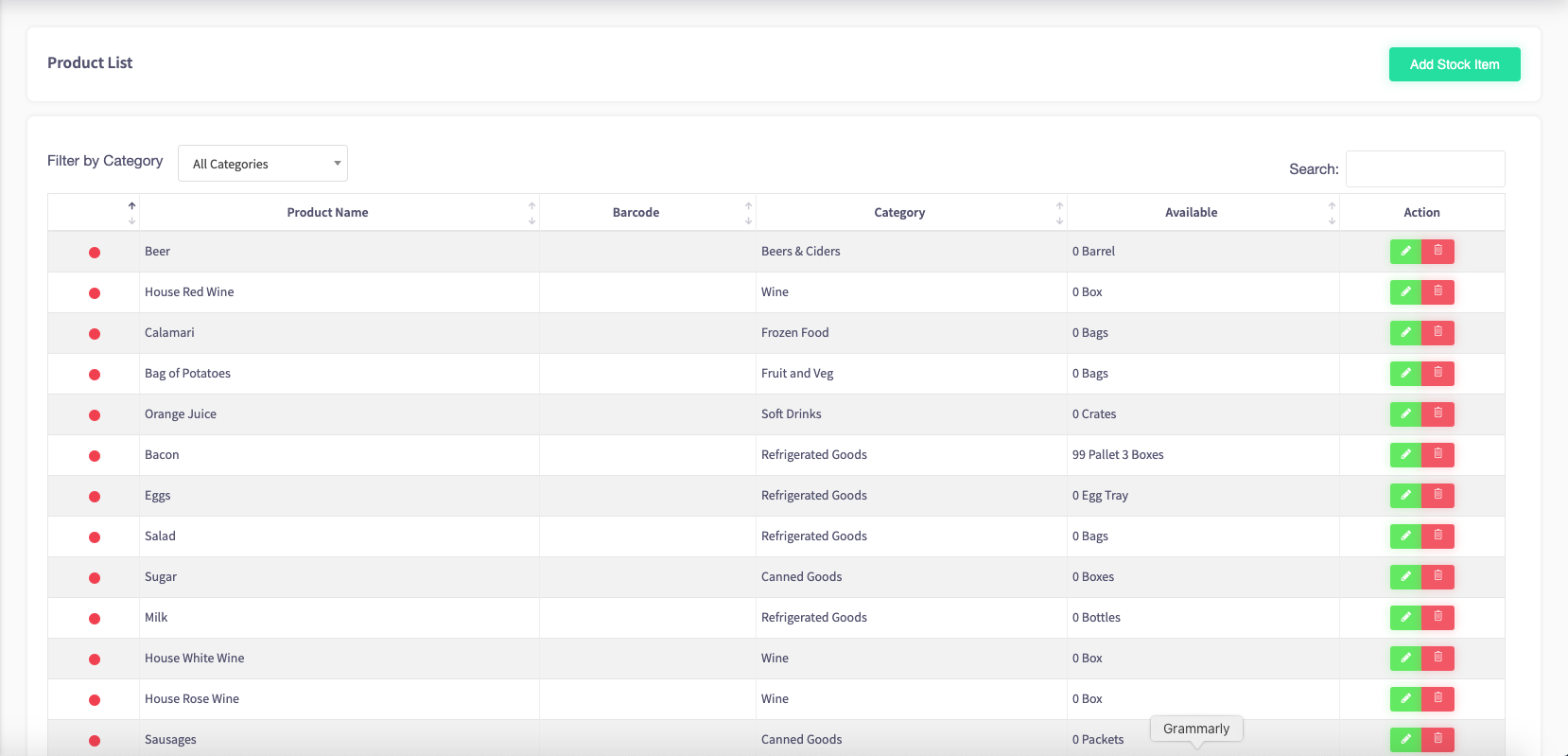Sort by the first status indicator column
This screenshot has height=756, width=1568.
94,212
